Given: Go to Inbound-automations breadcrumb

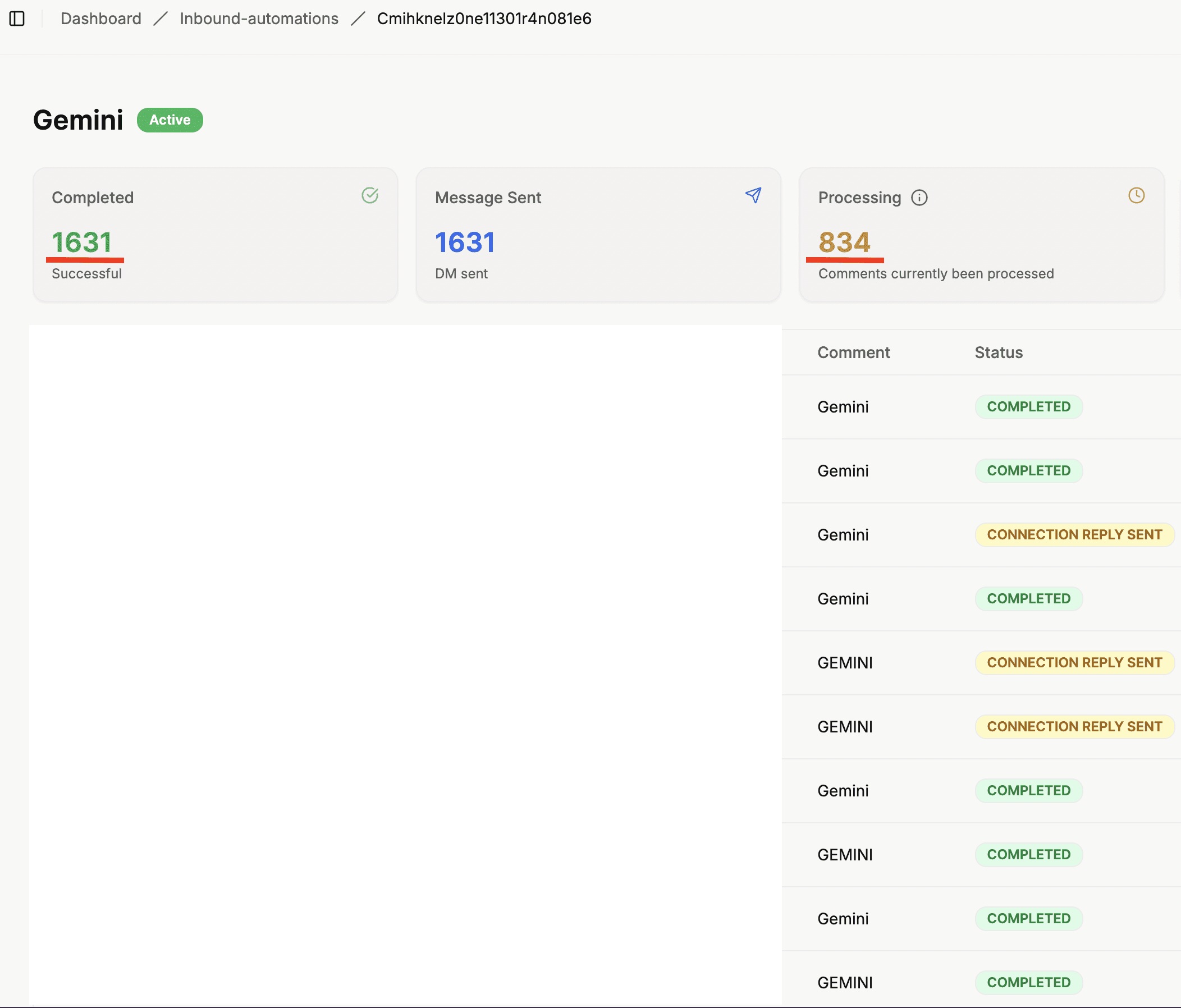Looking at the screenshot, I should pos(259,19).
